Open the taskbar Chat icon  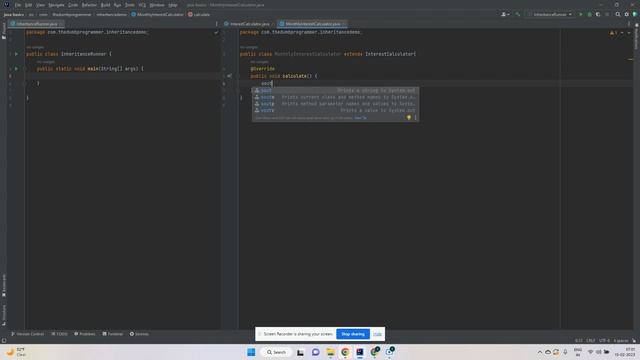coord(316,352)
